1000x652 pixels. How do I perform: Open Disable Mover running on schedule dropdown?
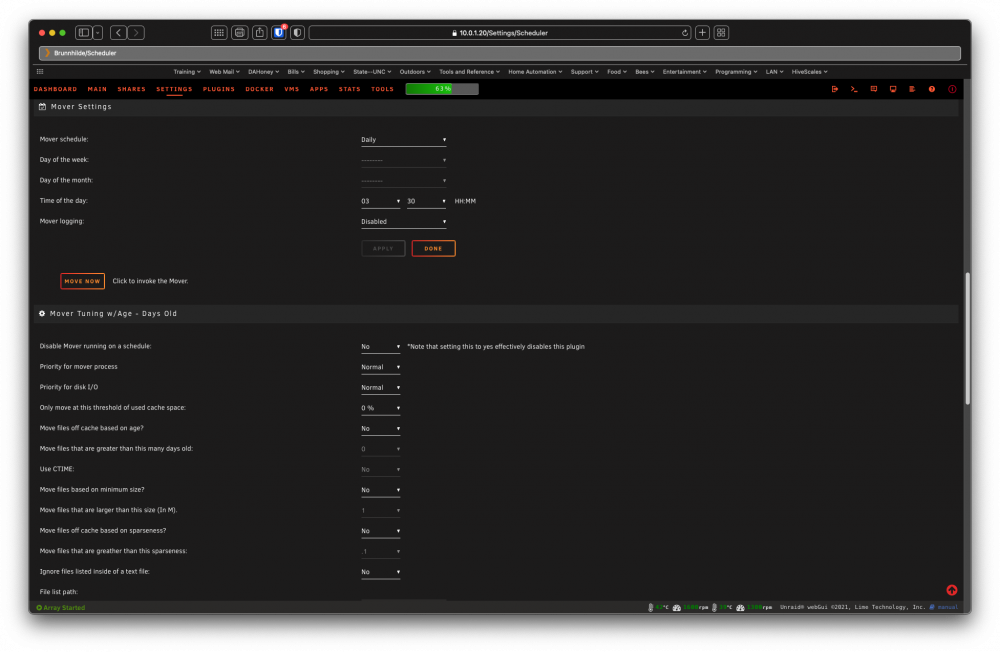381,346
